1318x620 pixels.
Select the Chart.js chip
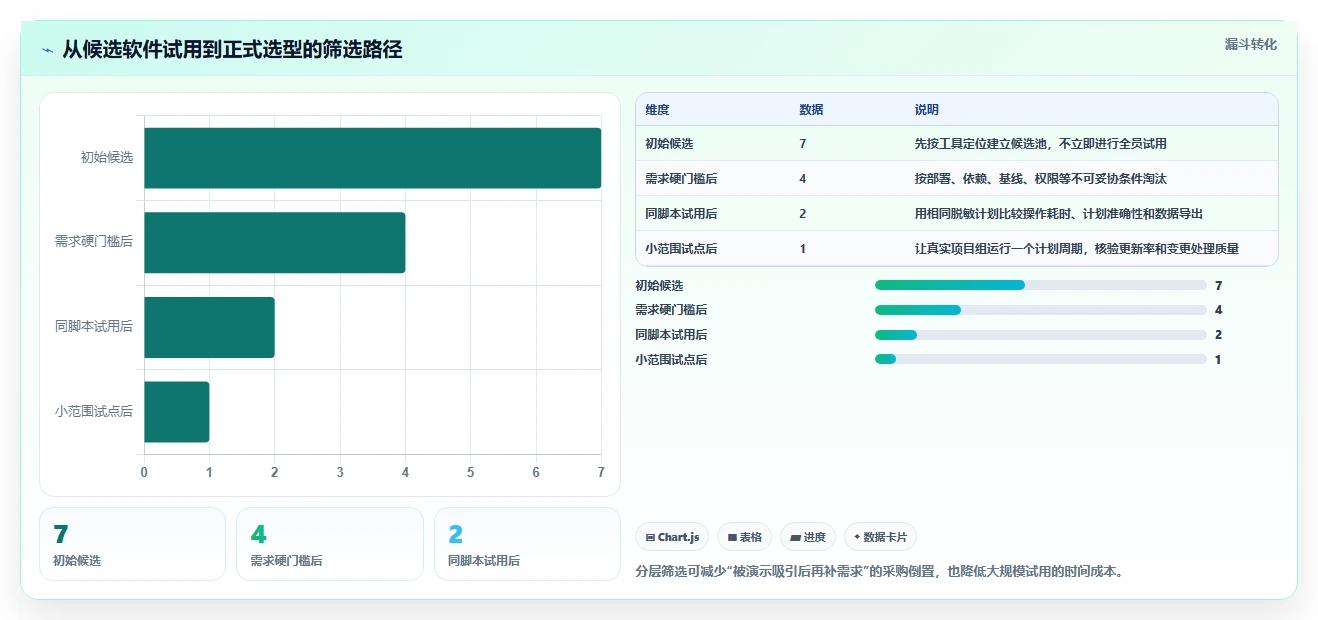click(x=672, y=537)
